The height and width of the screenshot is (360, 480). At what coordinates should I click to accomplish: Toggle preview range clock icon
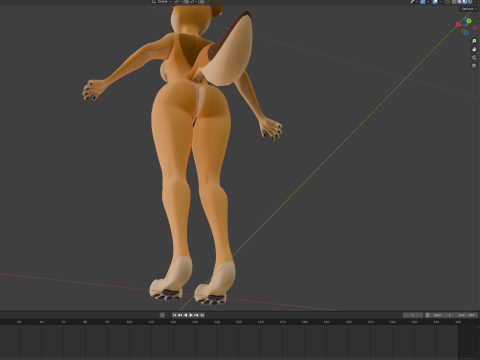427,315
